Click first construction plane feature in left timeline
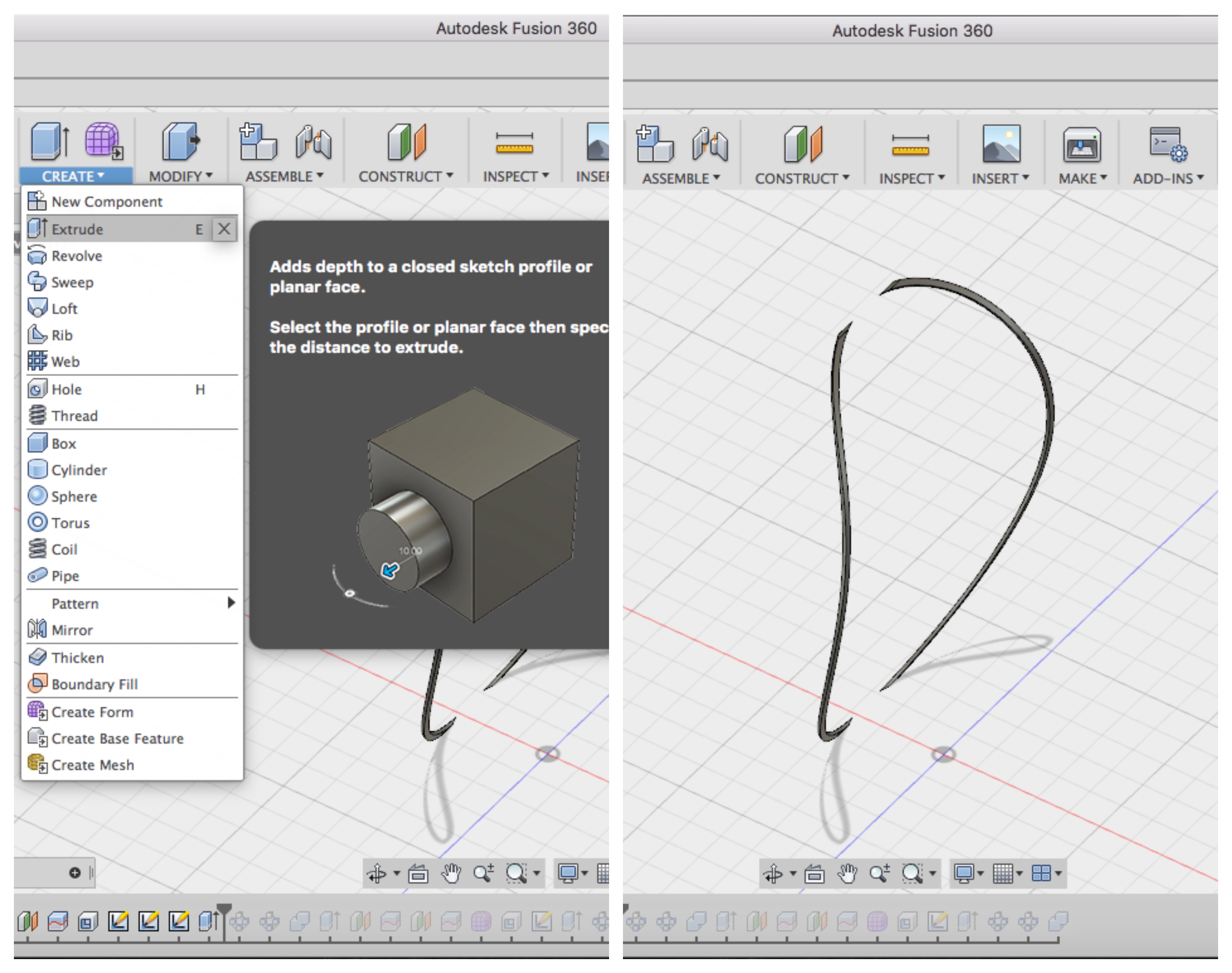1232x973 pixels. tap(28, 921)
